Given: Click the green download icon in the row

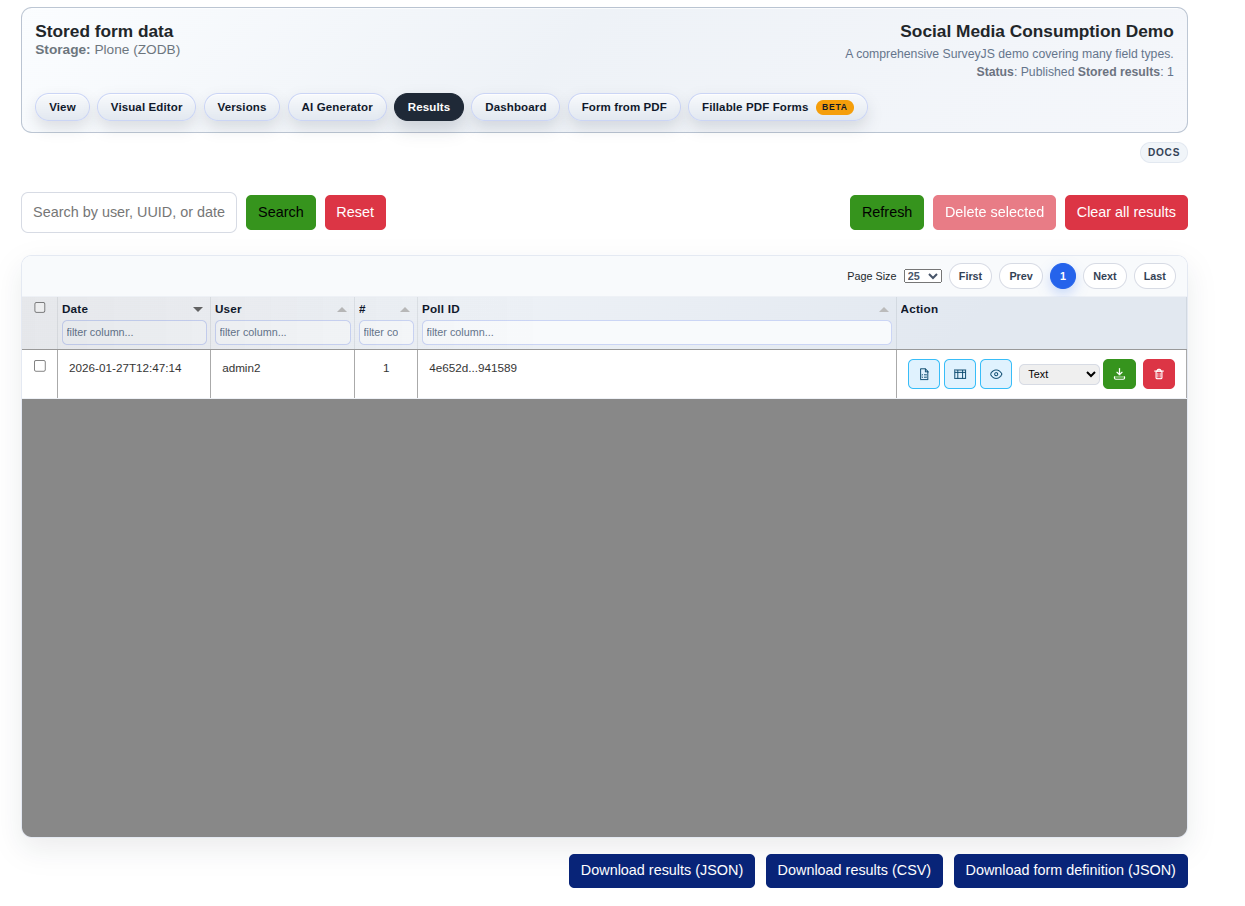Looking at the screenshot, I should coord(1119,374).
